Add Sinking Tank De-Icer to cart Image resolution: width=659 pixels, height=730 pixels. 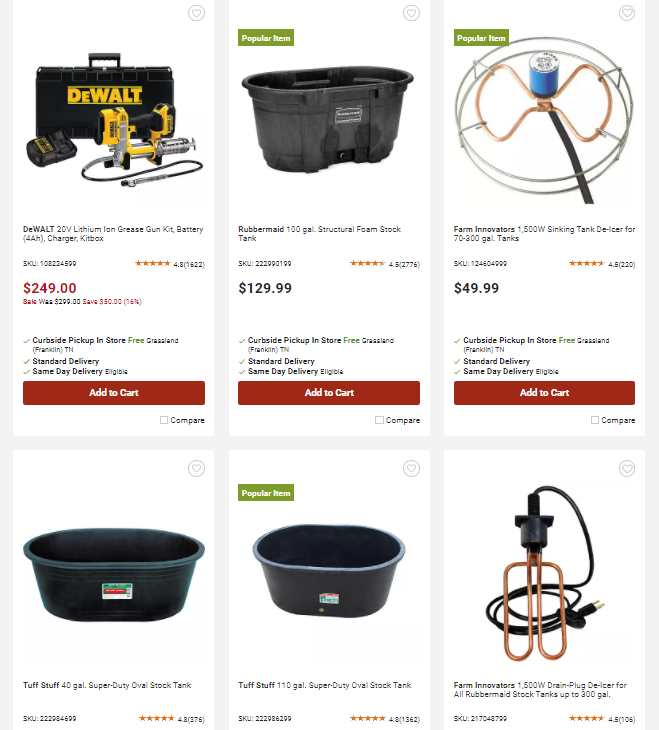[544, 392]
